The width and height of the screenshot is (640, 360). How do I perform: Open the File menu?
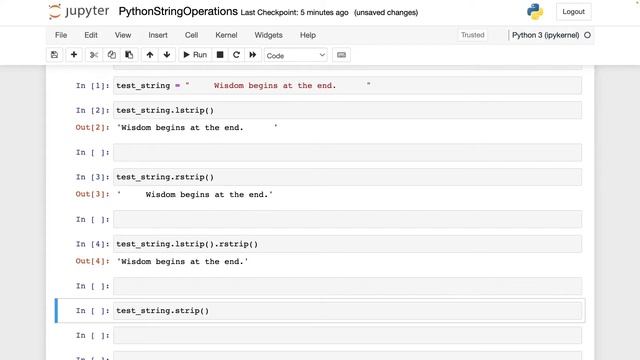[x=61, y=35]
